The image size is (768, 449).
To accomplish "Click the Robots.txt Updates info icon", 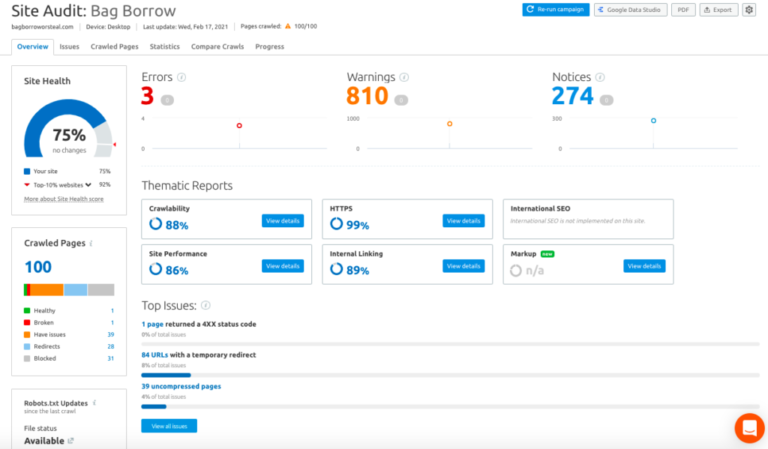I will tap(94, 403).
